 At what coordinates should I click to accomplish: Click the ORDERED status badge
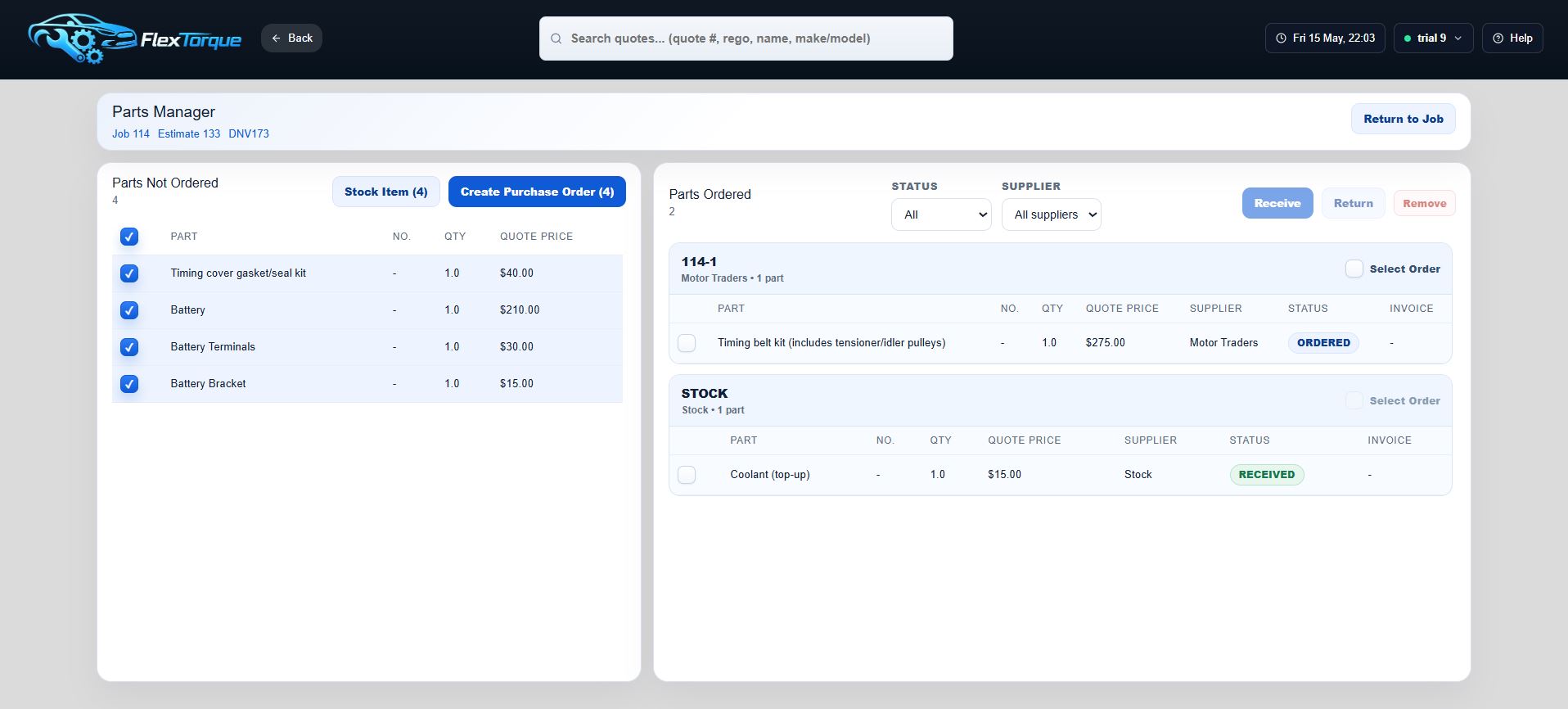click(1323, 343)
